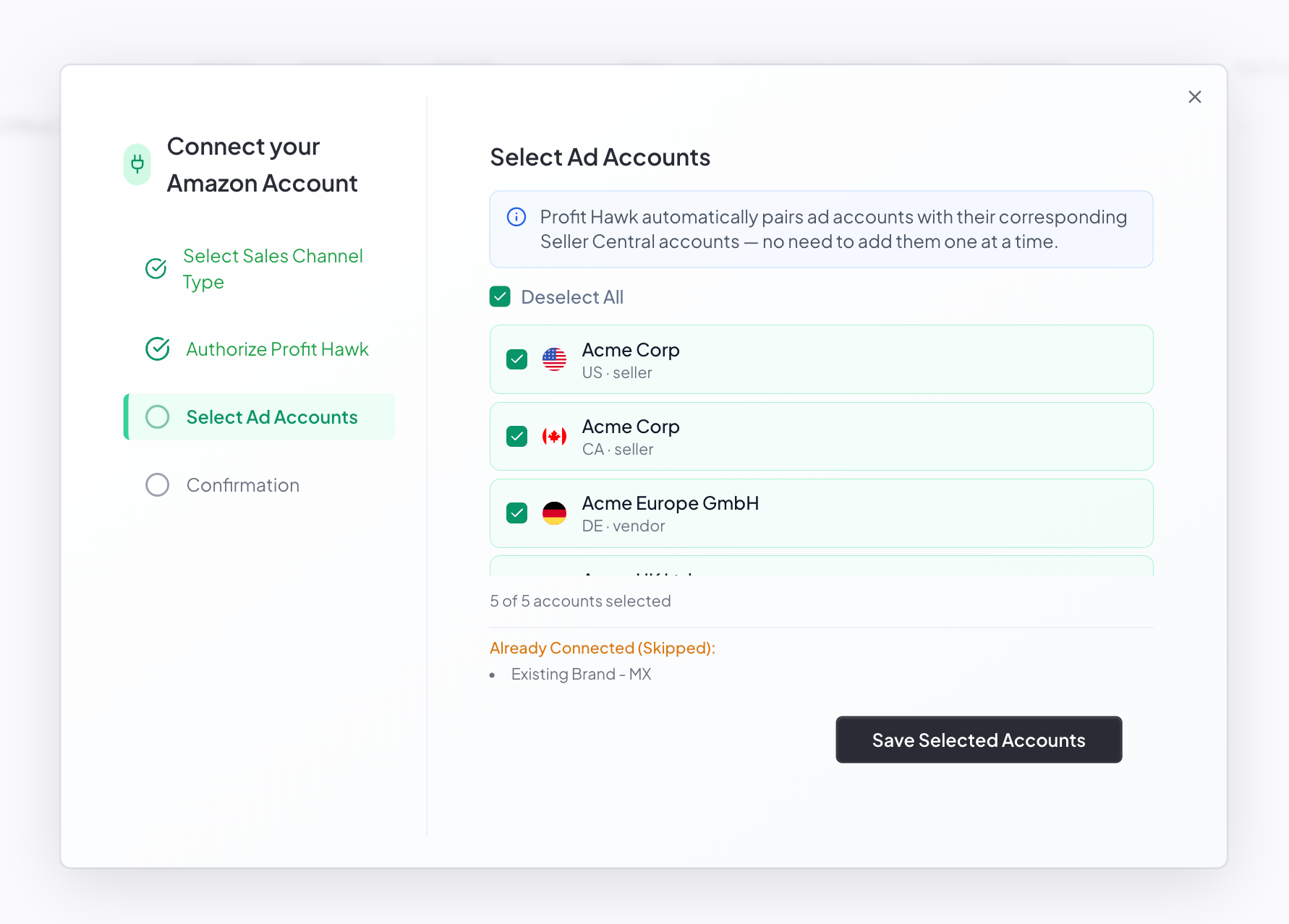
Task: Click the 'Select Ad Accounts' main heading
Action: click(x=600, y=157)
